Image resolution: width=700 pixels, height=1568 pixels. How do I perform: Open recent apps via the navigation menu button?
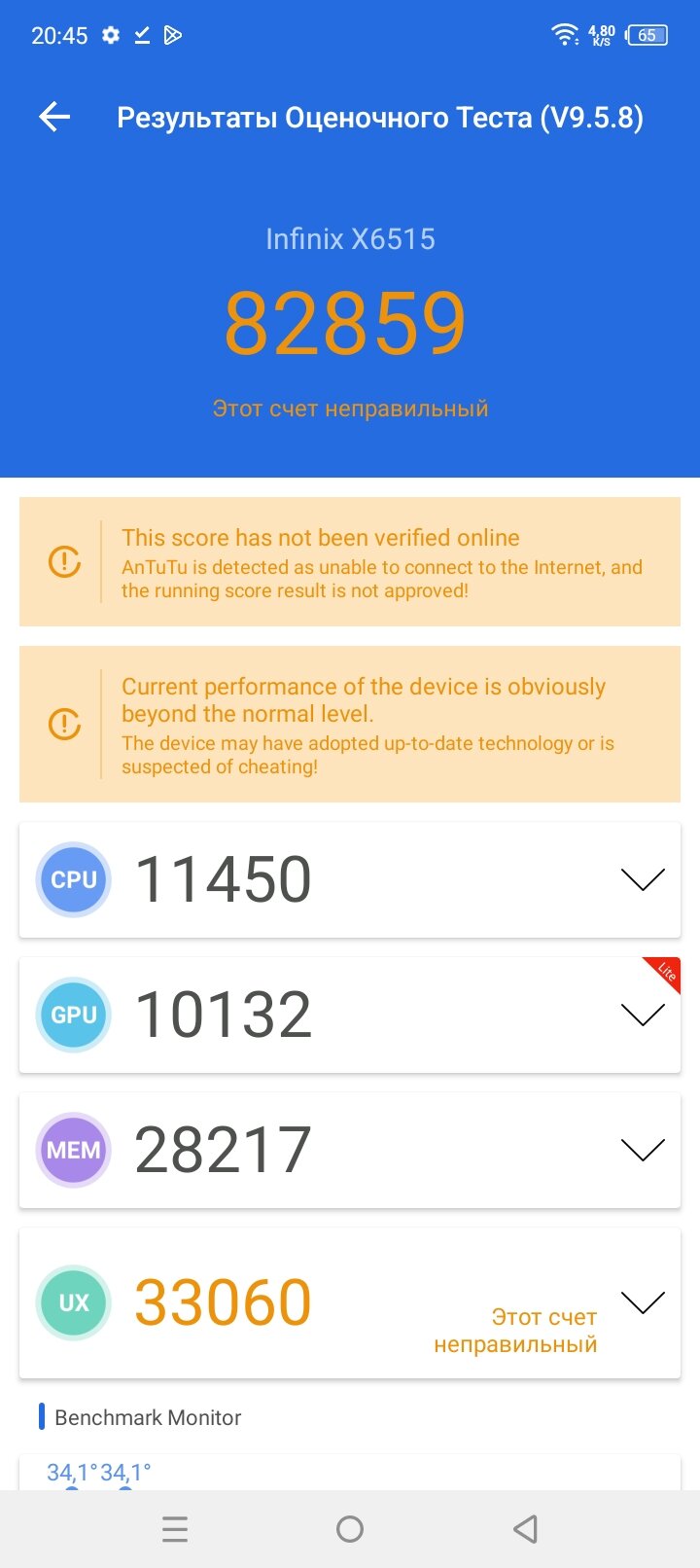(x=175, y=1529)
